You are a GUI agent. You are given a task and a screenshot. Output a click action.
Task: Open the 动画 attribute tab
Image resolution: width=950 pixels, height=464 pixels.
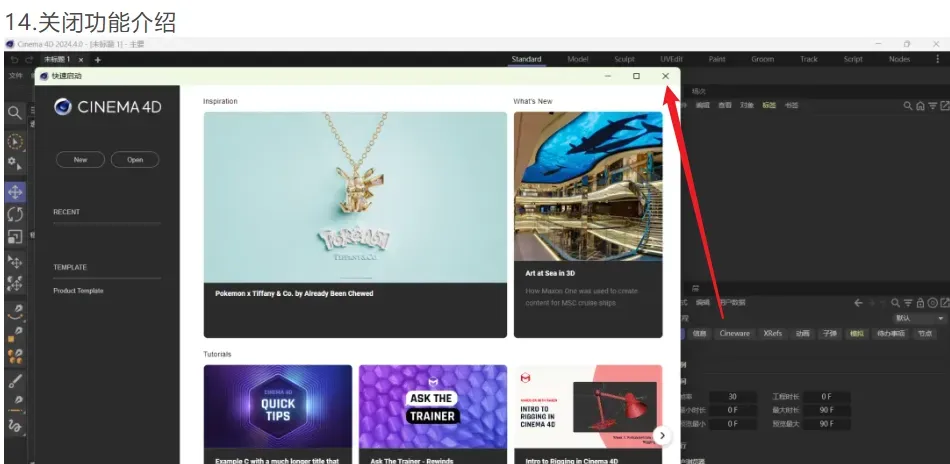pos(803,334)
